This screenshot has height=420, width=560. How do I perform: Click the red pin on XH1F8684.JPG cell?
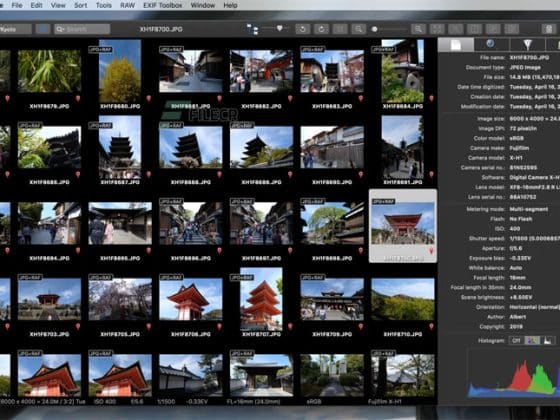click(431, 98)
